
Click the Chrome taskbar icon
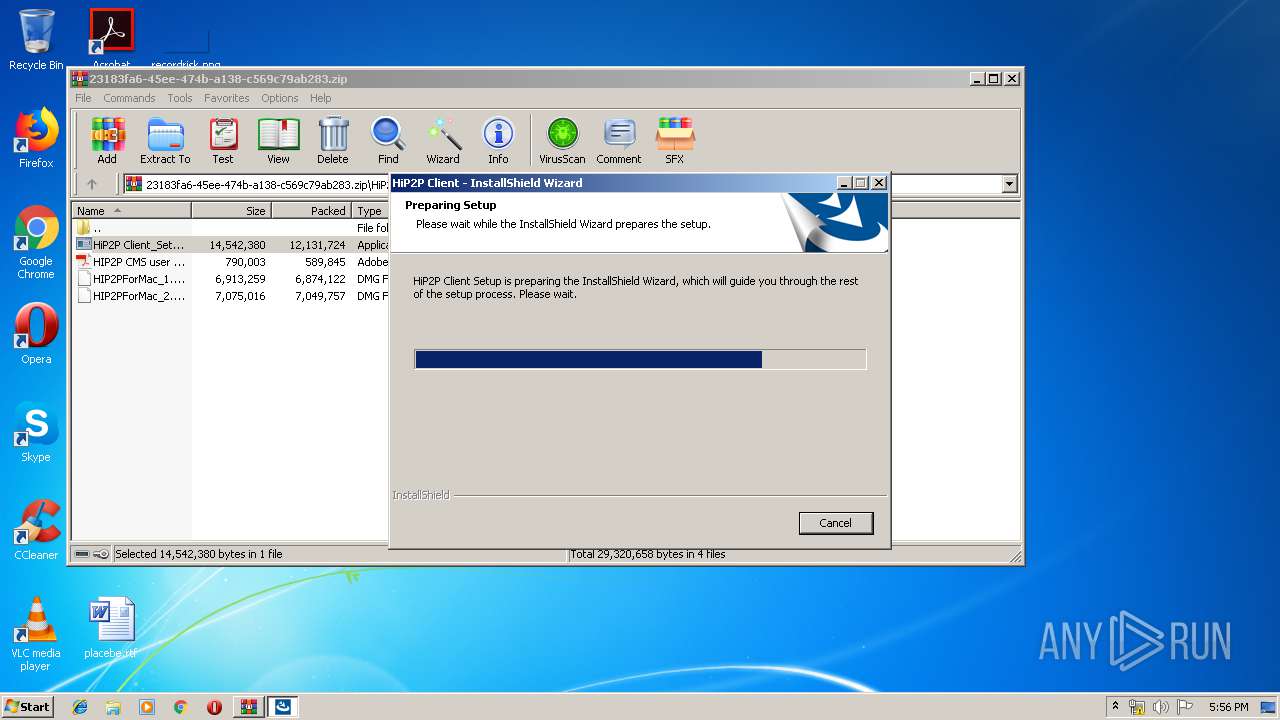(181, 707)
